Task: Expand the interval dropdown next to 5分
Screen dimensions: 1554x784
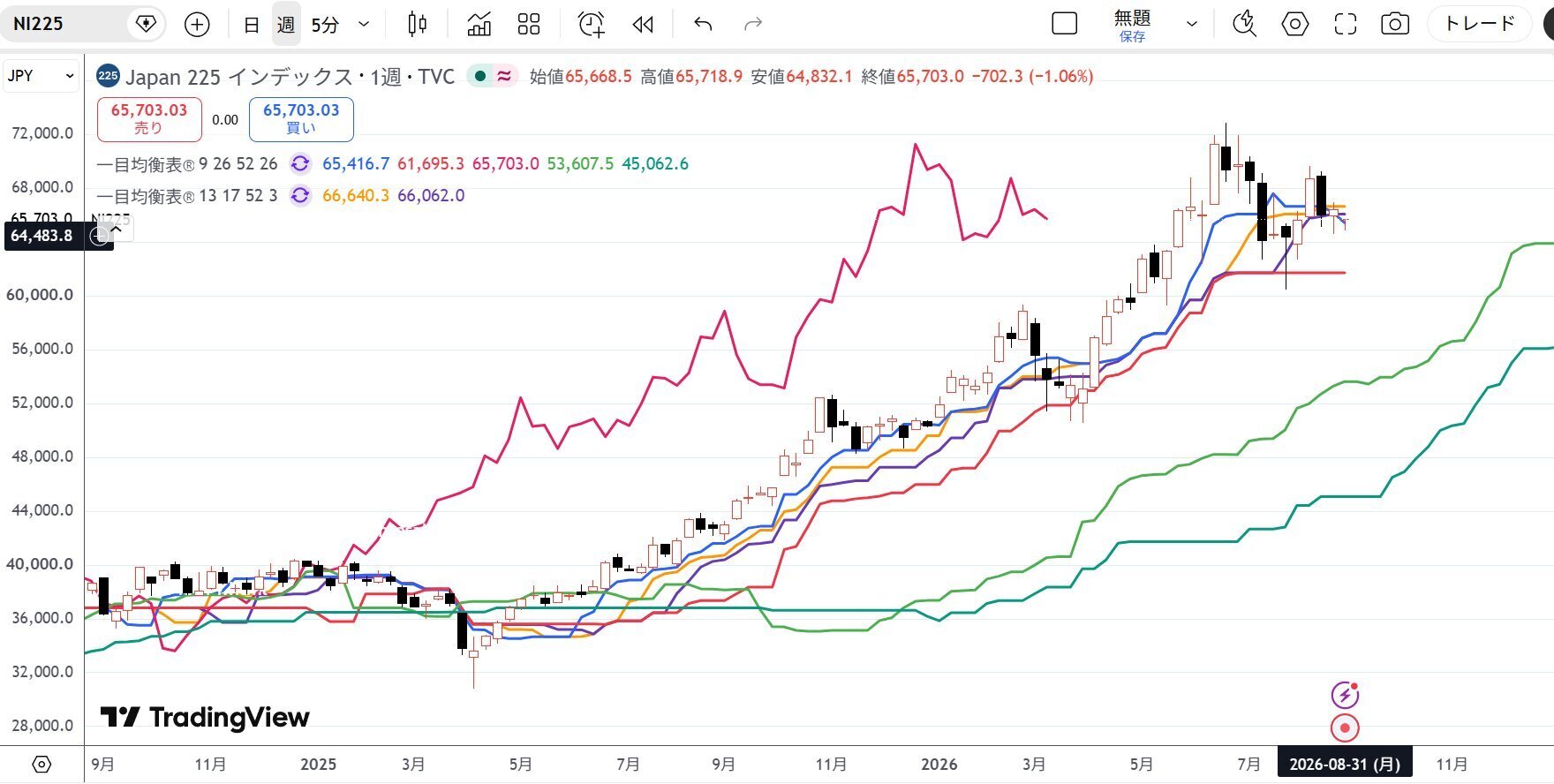Action: 364,25
